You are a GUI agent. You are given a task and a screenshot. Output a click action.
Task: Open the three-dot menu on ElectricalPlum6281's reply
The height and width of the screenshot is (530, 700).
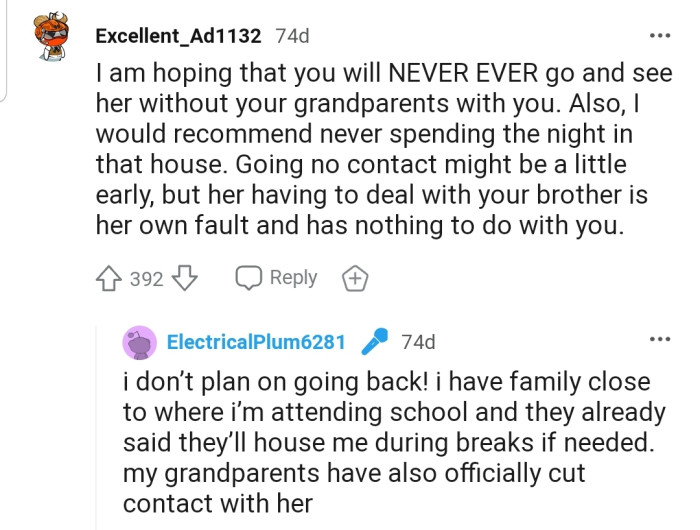659,340
